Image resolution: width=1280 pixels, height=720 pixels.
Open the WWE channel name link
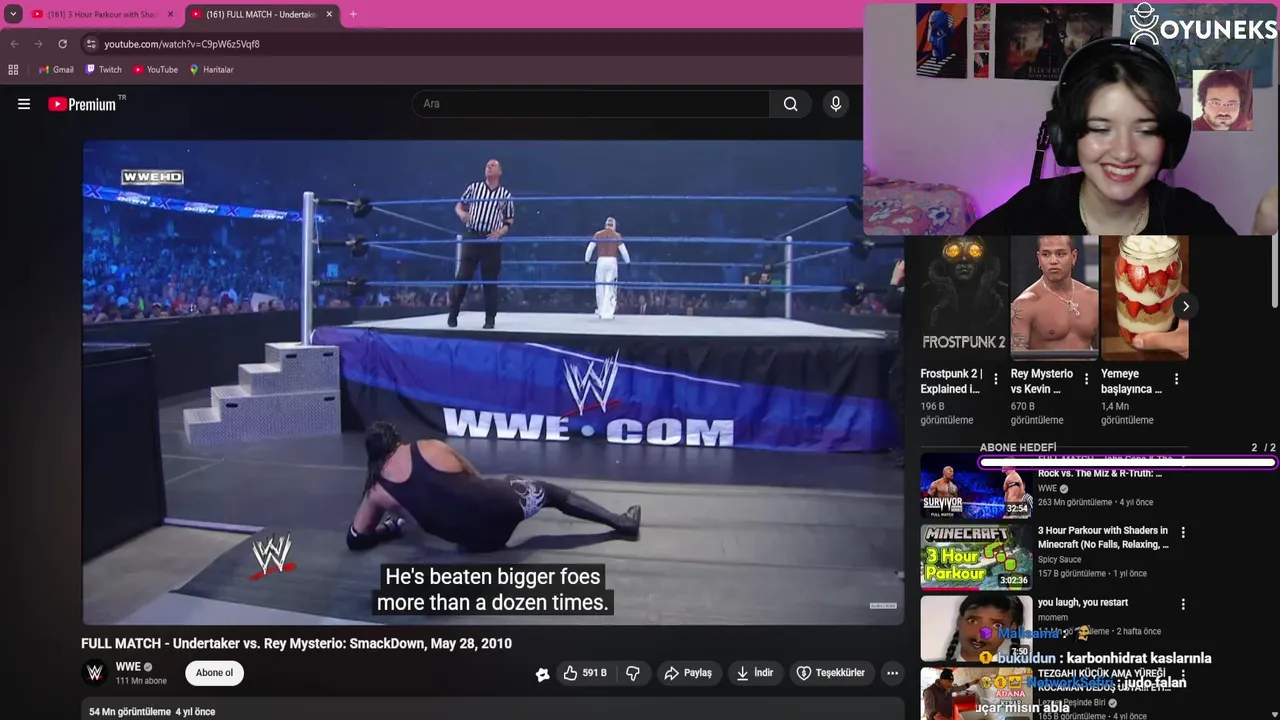pos(128,667)
